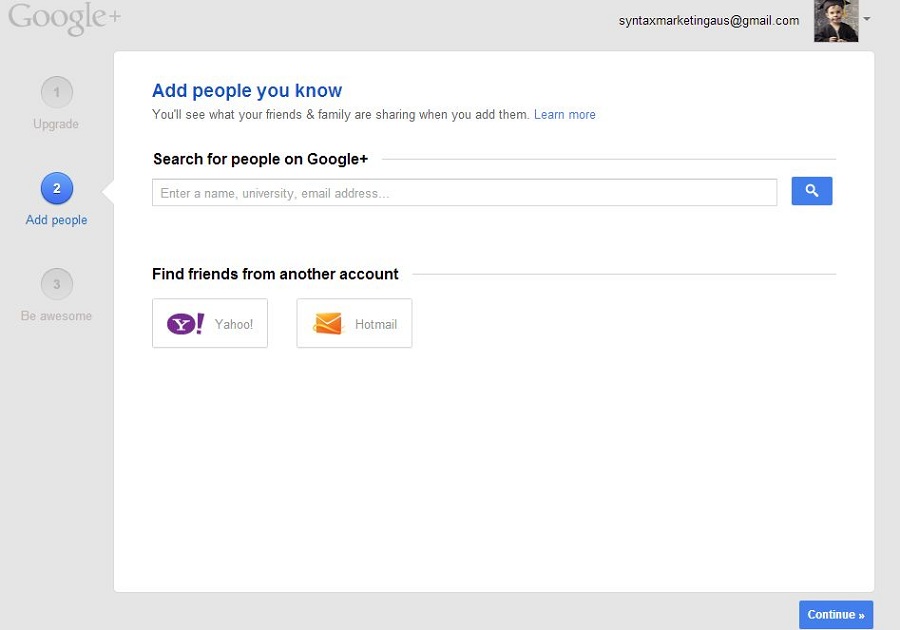This screenshot has height=630, width=900.
Task: Select step 1 Upgrade circle
Action: pyautogui.click(x=57, y=92)
